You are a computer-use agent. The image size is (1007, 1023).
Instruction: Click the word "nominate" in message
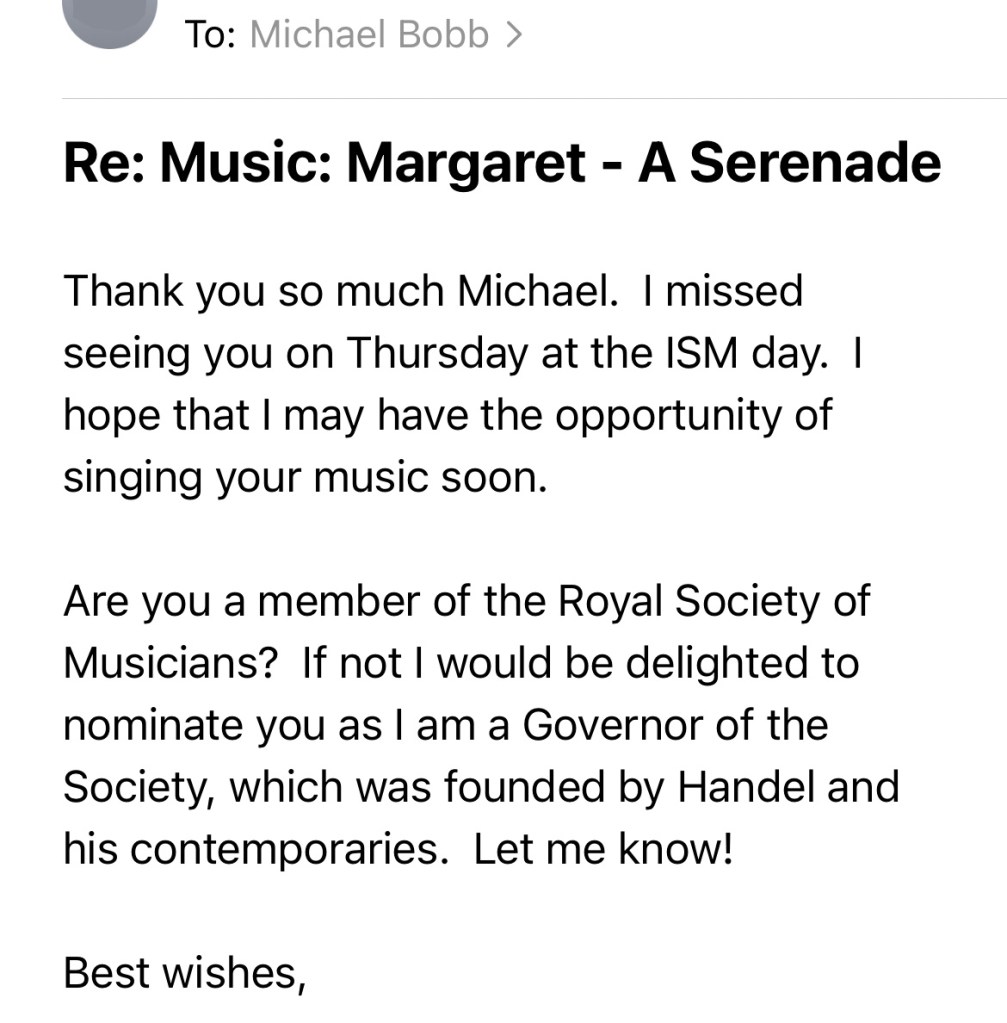pyautogui.click(x=138, y=725)
